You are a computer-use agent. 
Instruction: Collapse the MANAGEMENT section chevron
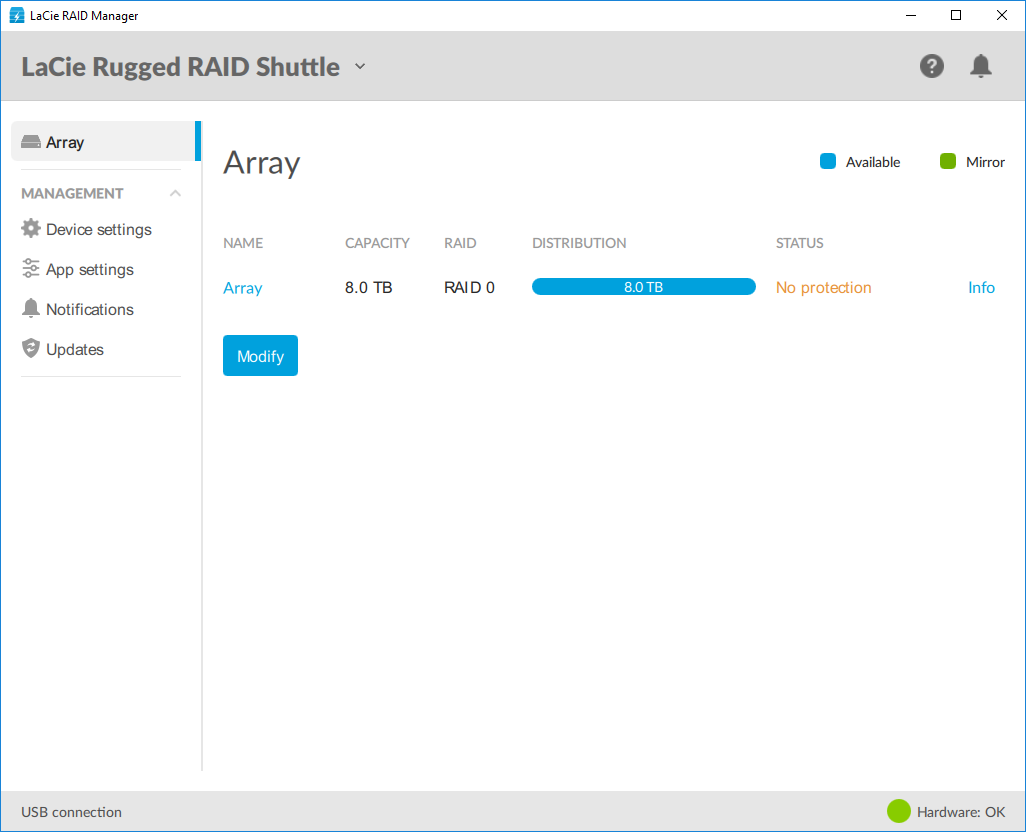[x=175, y=193]
